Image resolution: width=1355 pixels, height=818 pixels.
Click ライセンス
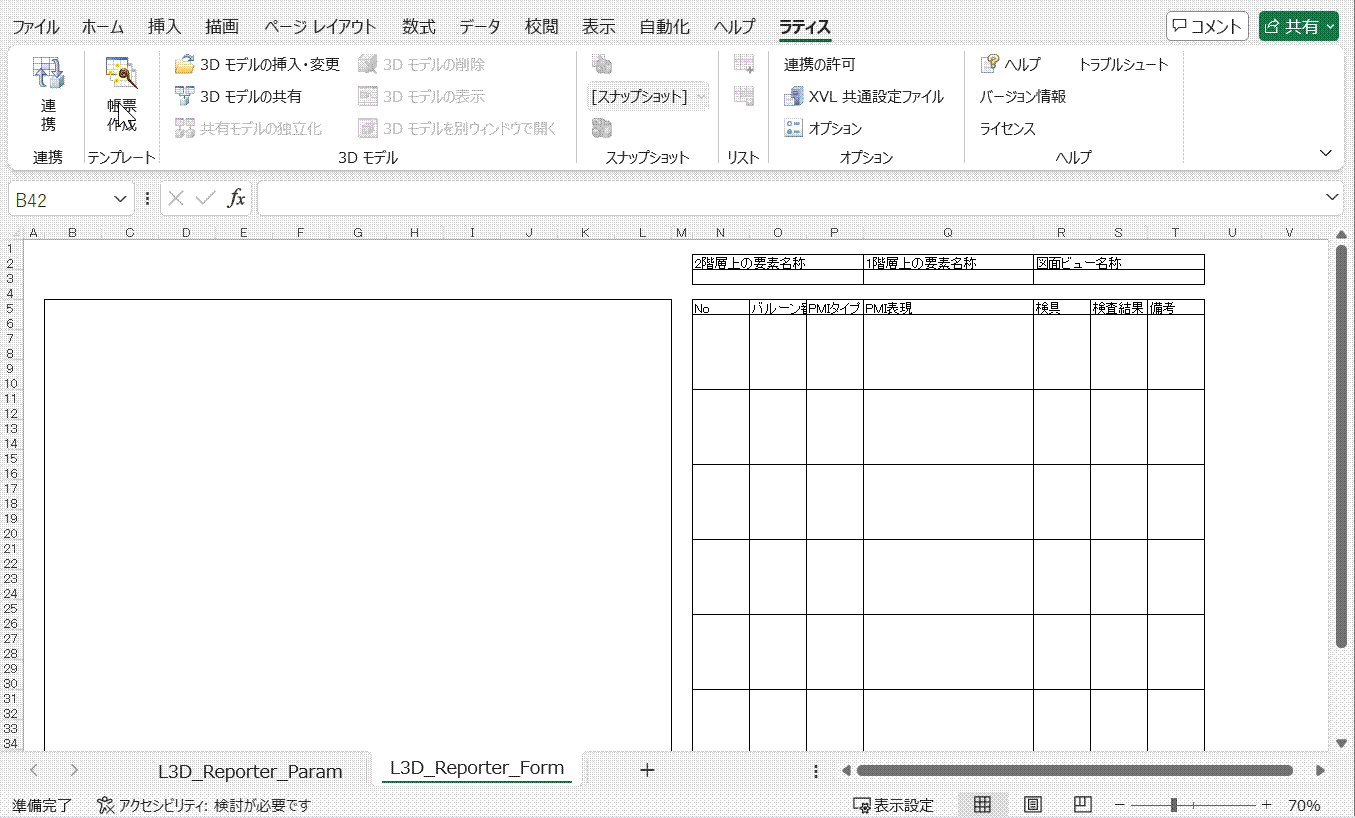point(1007,129)
